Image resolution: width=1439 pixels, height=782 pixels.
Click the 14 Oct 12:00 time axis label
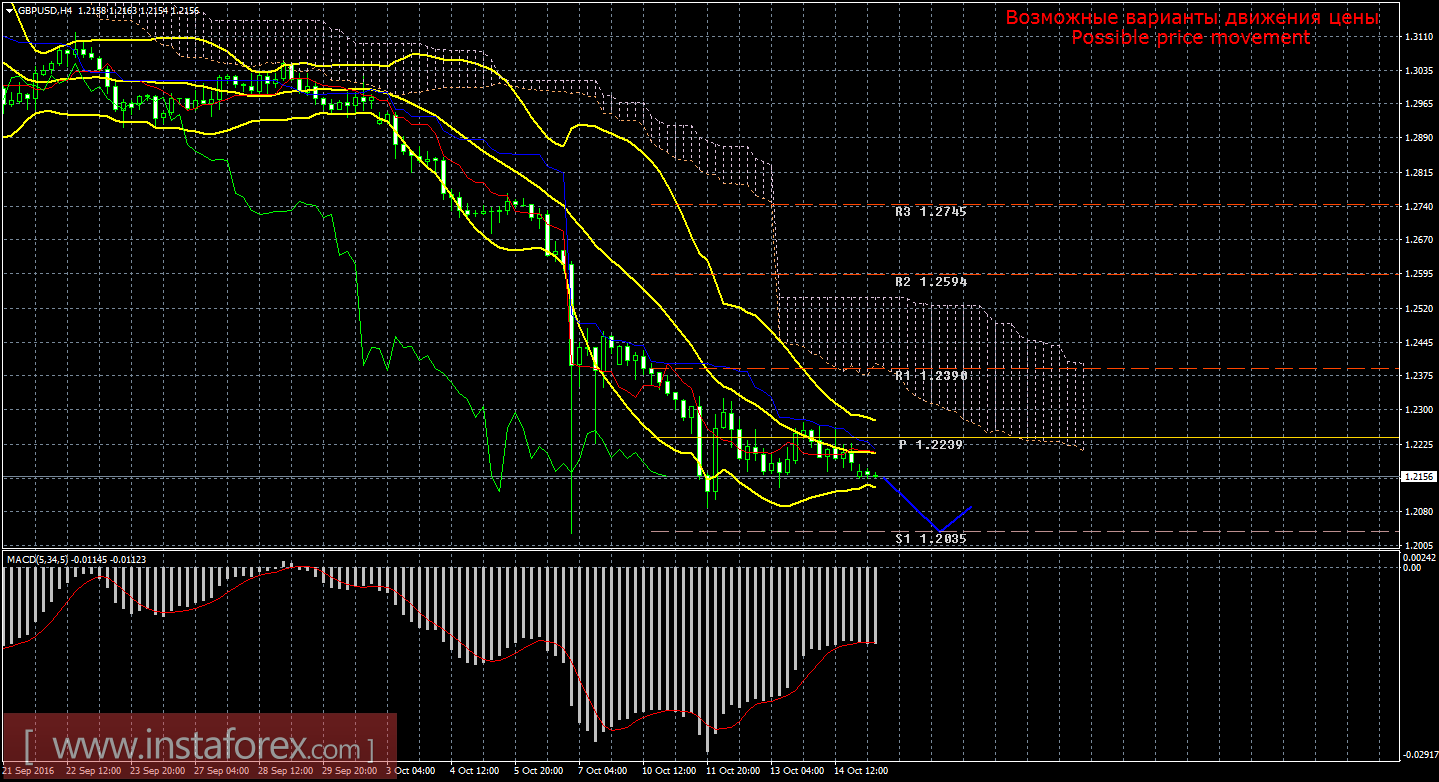861,771
